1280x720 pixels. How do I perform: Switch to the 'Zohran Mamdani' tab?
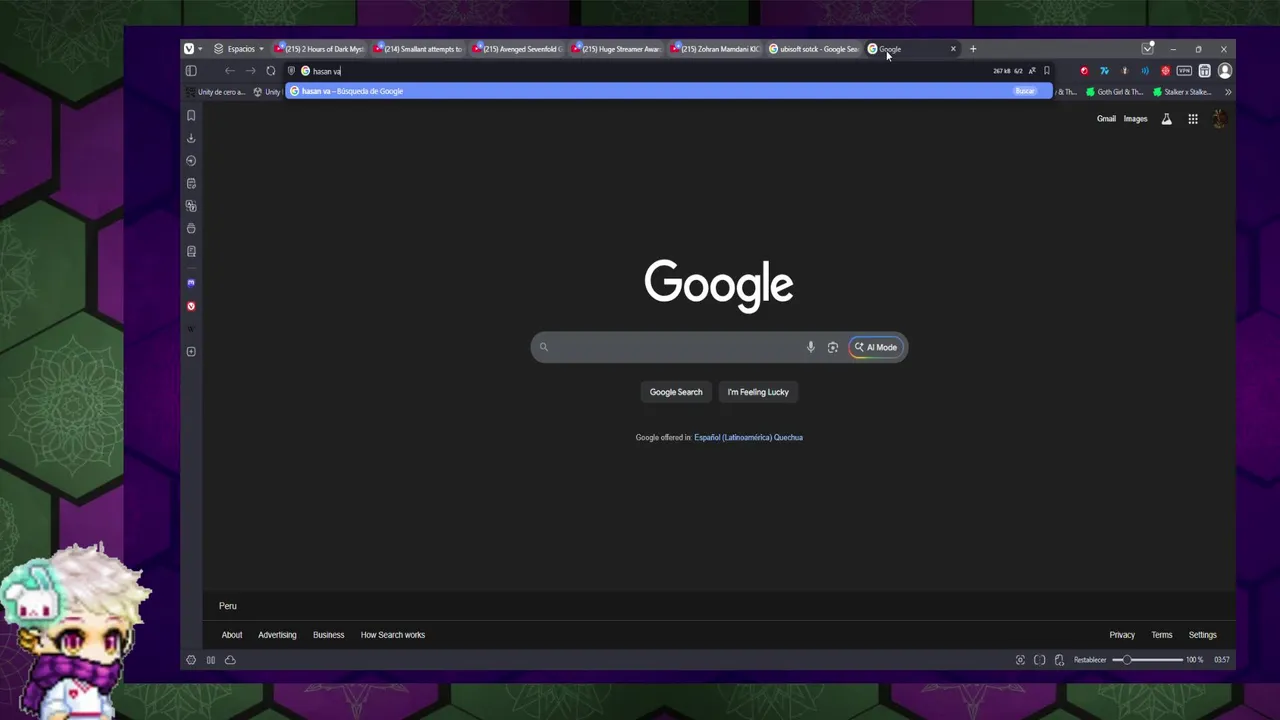tap(716, 49)
